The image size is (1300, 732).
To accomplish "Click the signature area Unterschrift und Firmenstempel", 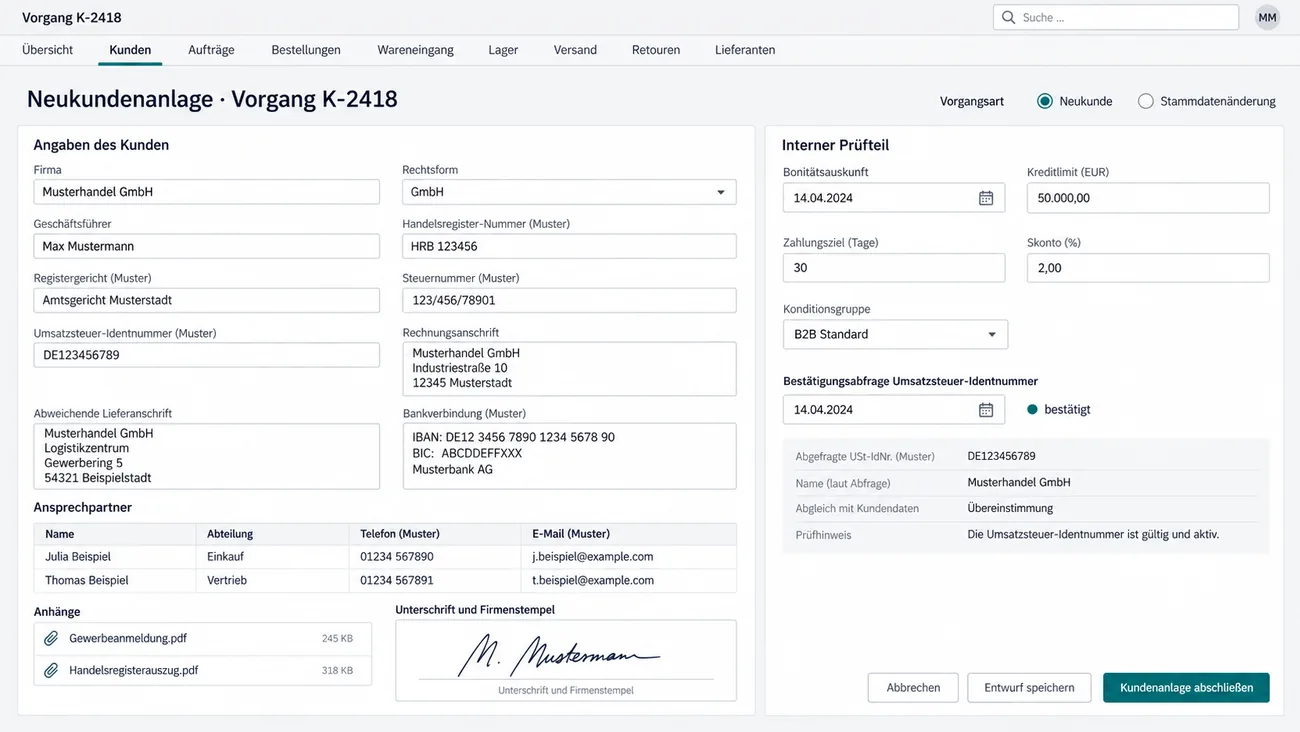I will (x=566, y=660).
